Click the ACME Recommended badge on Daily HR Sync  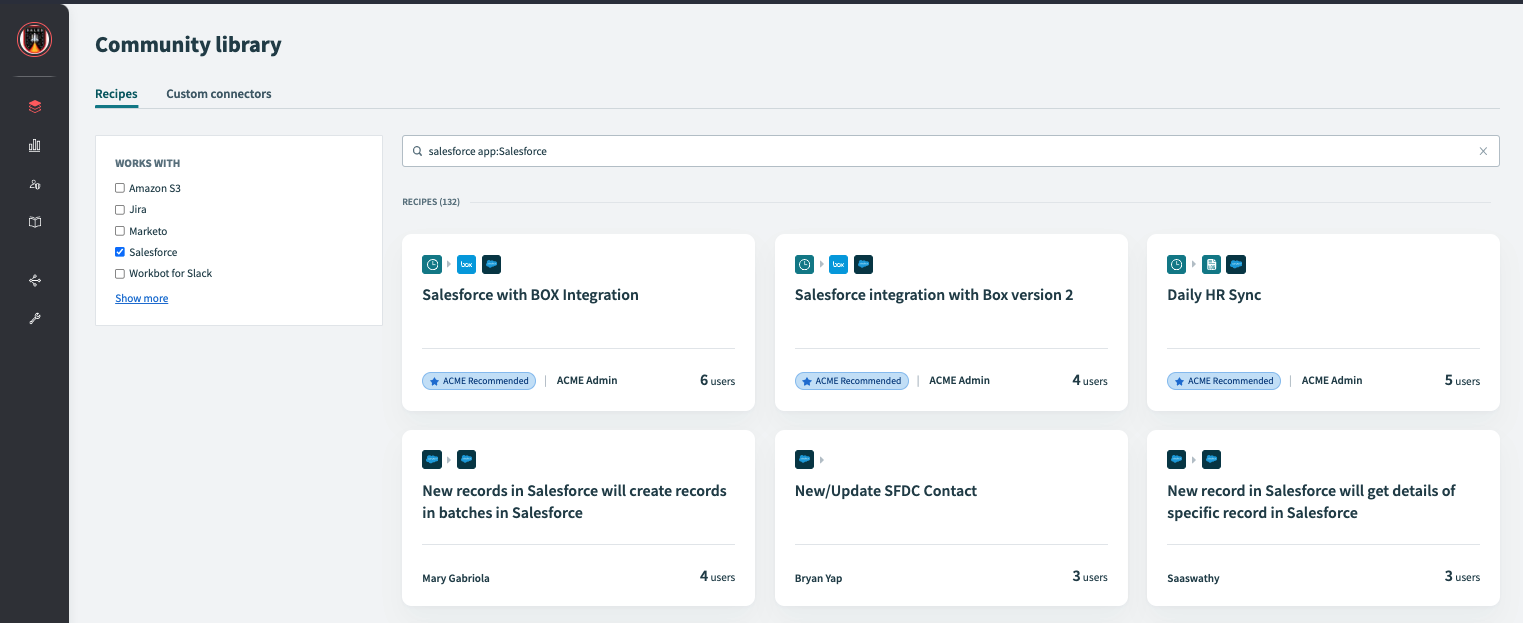click(x=1223, y=380)
